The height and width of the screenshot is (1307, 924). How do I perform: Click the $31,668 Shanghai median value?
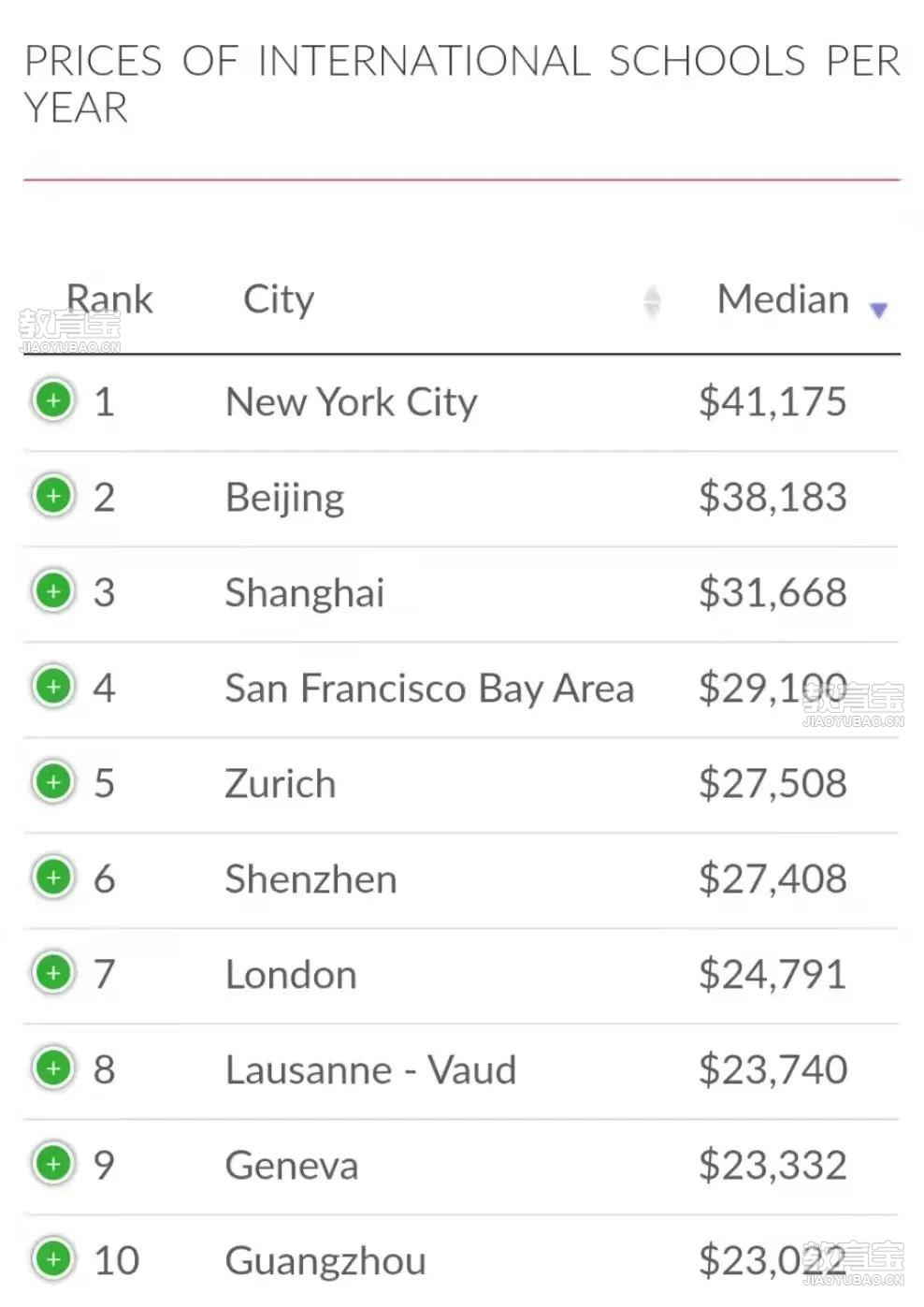(772, 592)
